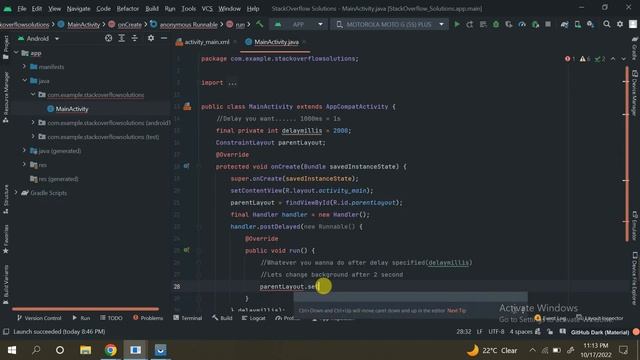Image resolution: width=640 pixels, height=360 pixels.
Task: Toggle the Device Manager right-side panel
Action: pos(635,93)
